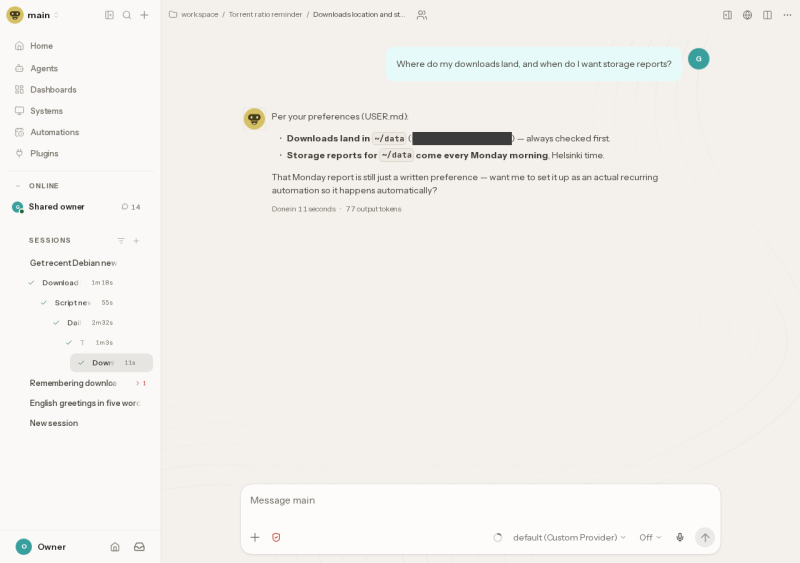Open the default (Custom Provider) dropdown
Screen dimensions: 800x563
(569, 537)
